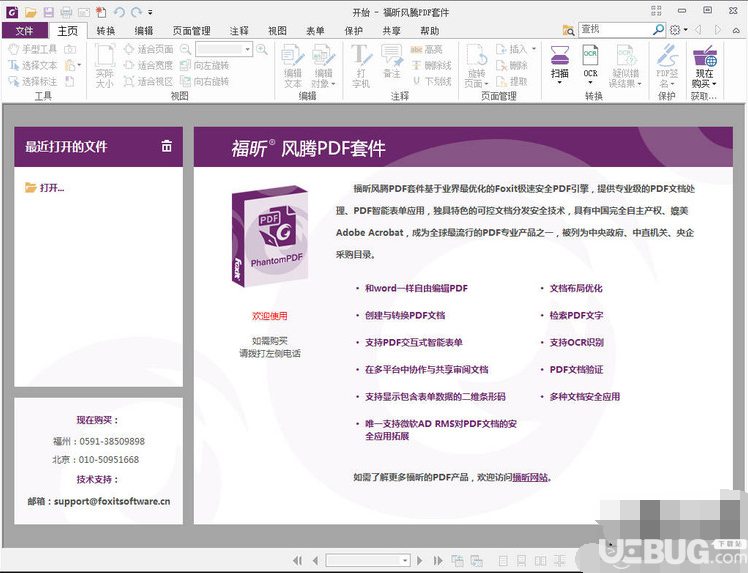Image resolution: width=748 pixels, height=573 pixels.
Task: Click the create new PDF icon with red star
Action: tap(101, 12)
